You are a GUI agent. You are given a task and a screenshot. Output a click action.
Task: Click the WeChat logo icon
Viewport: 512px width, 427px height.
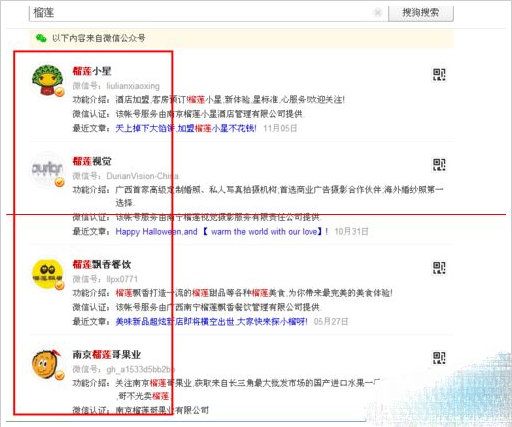coord(41,38)
